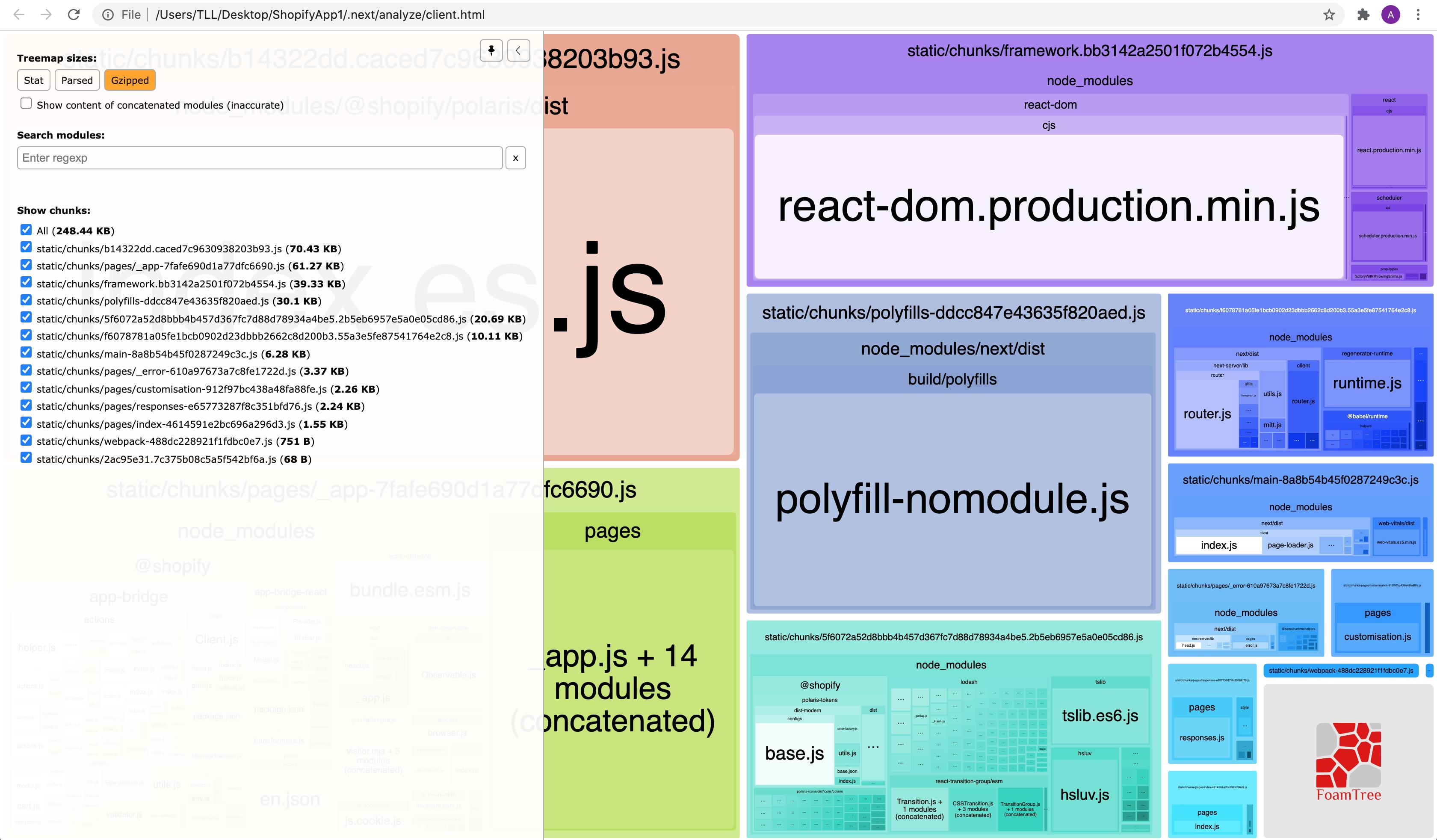Uncheck the All chunks checkbox
The image size is (1437, 840).
click(x=26, y=230)
